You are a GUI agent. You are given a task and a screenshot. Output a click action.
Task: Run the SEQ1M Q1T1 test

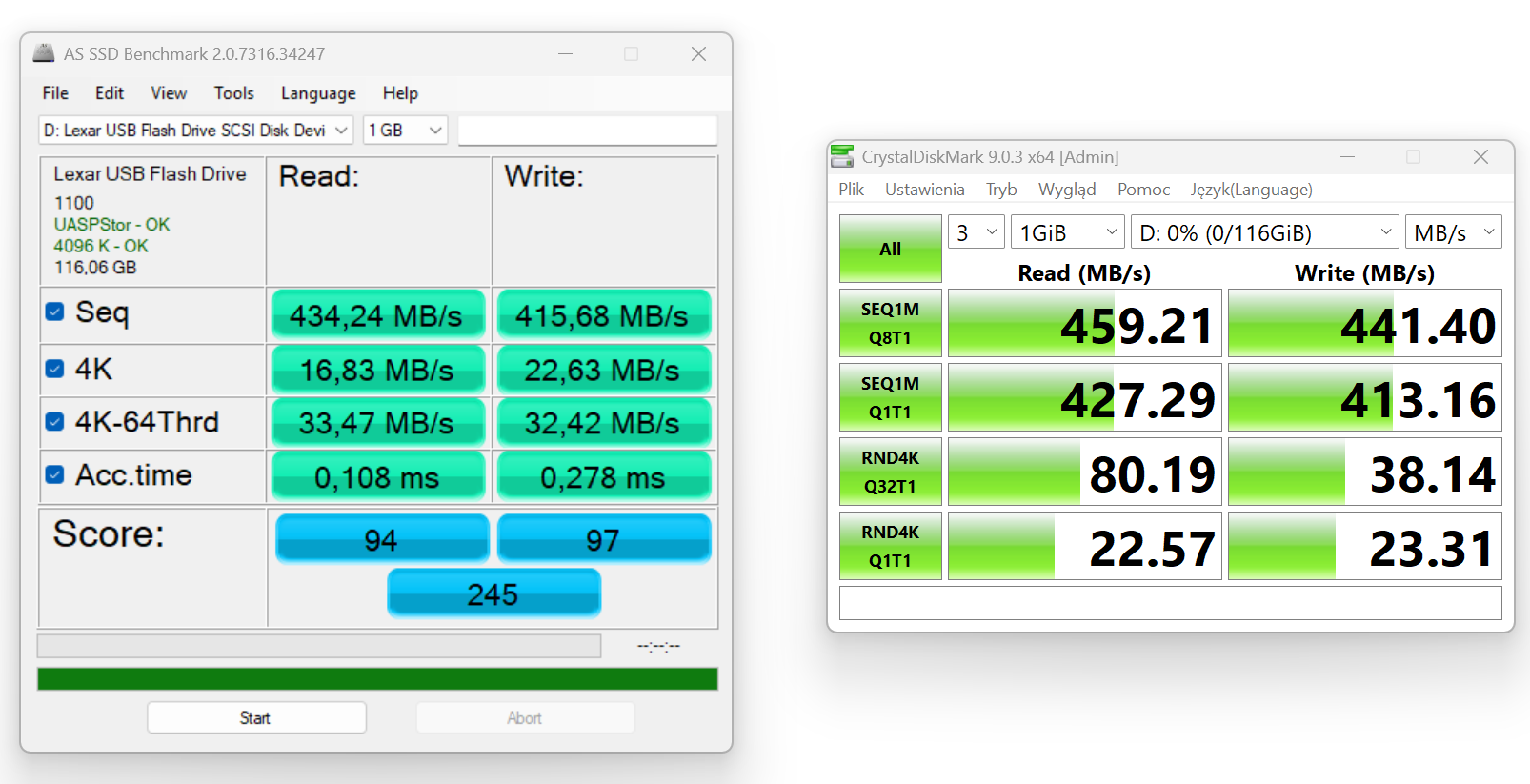tap(891, 397)
